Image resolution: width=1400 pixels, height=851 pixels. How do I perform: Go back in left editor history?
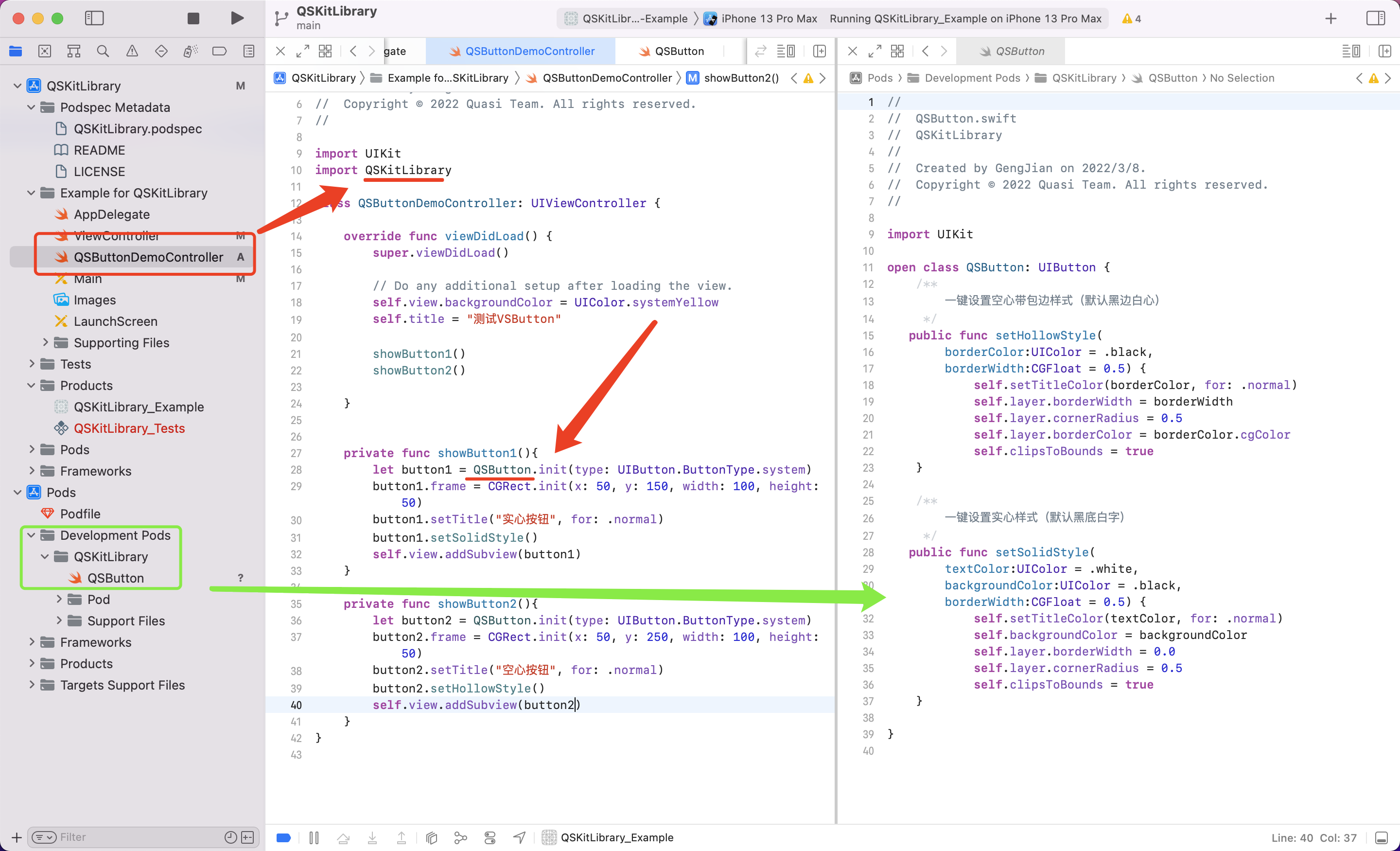pos(353,51)
